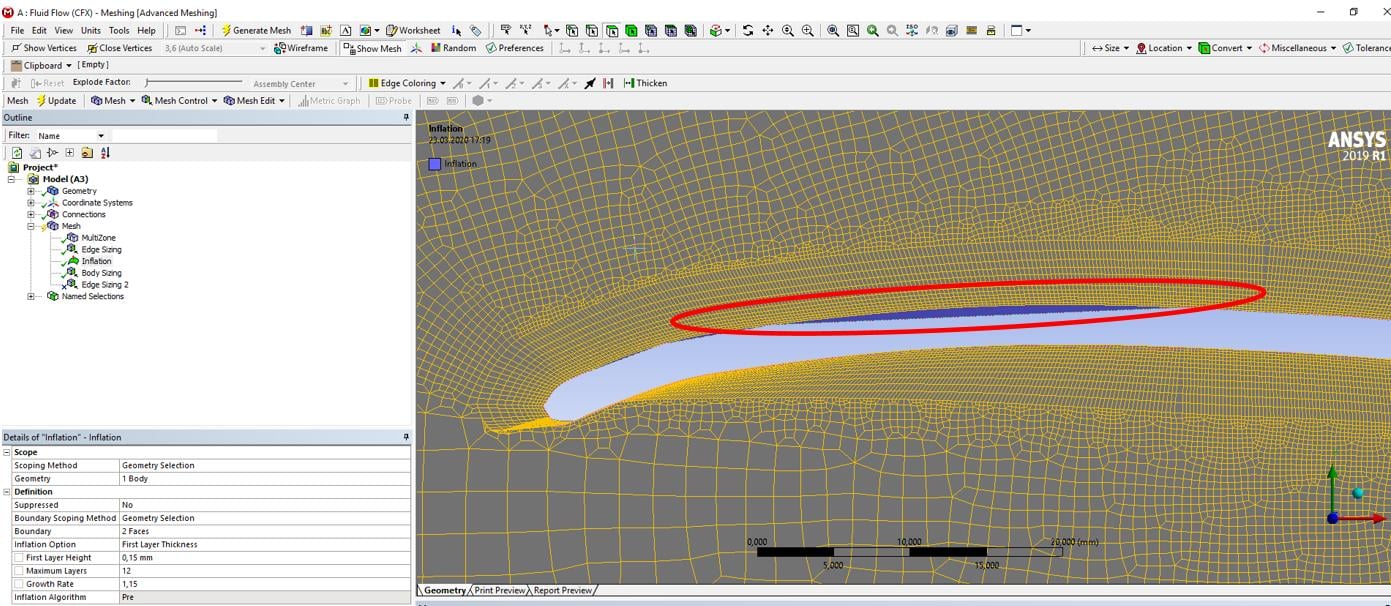1391x606 pixels.
Task: Click the blue Inflation legend swatch
Action: click(434, 164)
